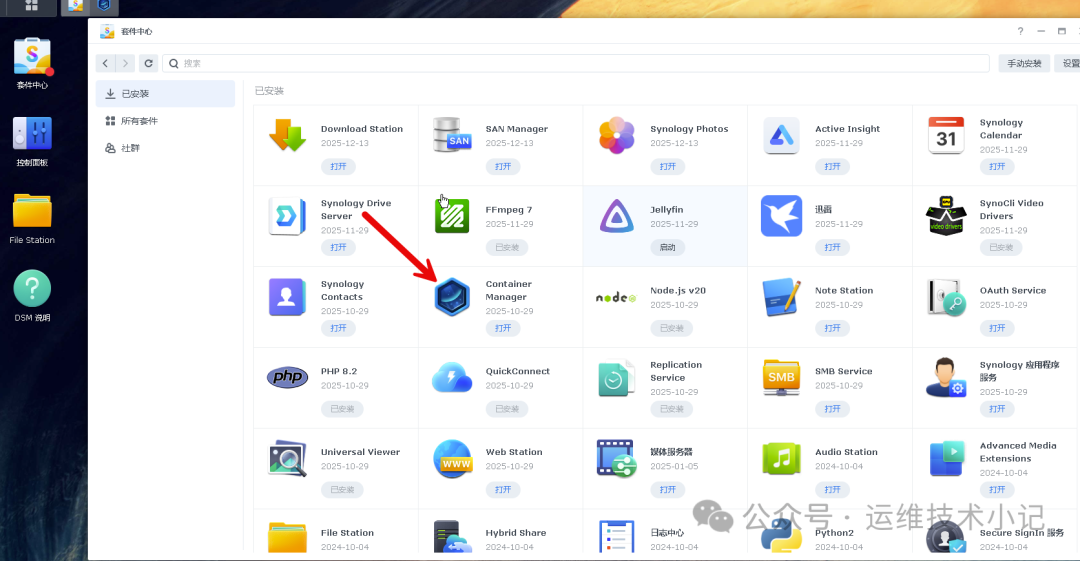Click the Universal Viewer icon
Viewport: 1080px width, 561px height.
(287, 458)
